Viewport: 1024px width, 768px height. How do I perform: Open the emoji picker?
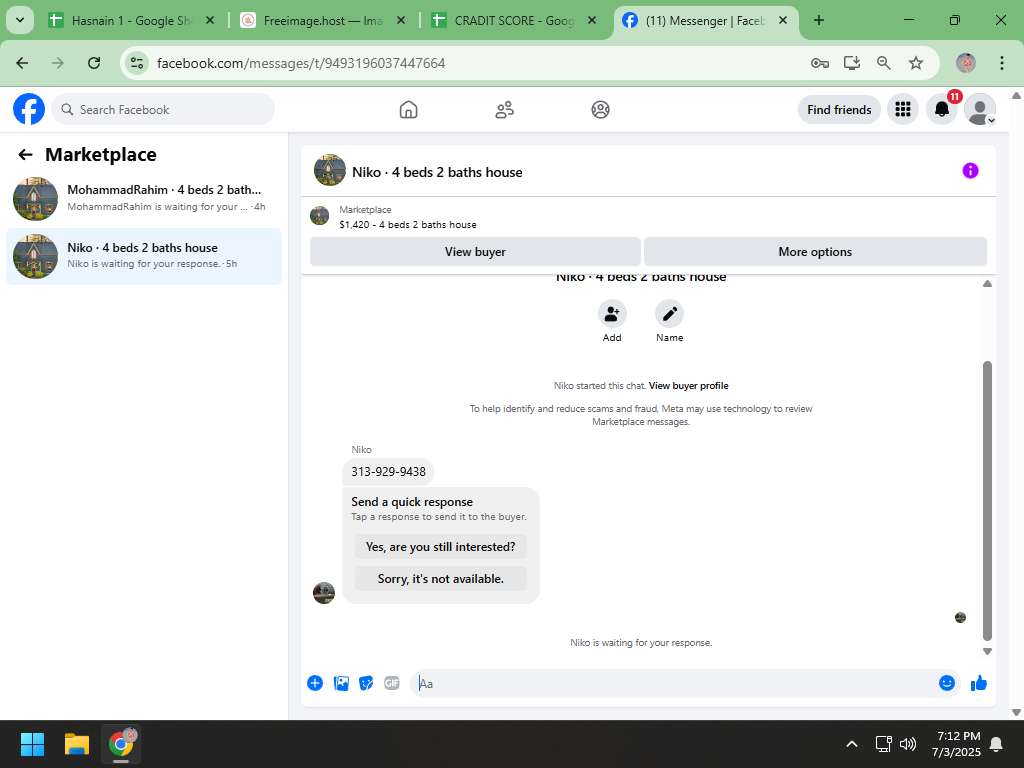pos(947,683)
